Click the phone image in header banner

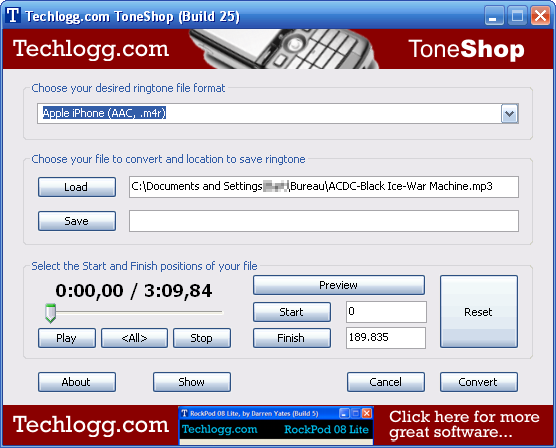pos(284,49)
